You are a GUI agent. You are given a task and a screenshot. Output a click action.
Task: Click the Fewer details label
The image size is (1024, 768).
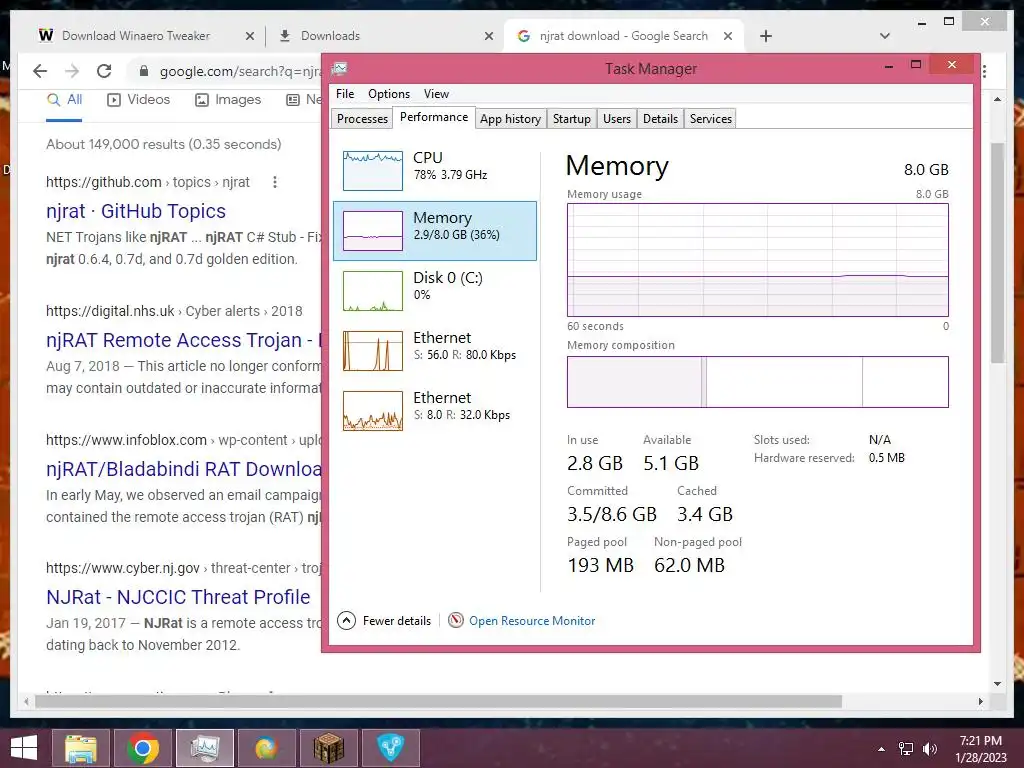(397, 621)
